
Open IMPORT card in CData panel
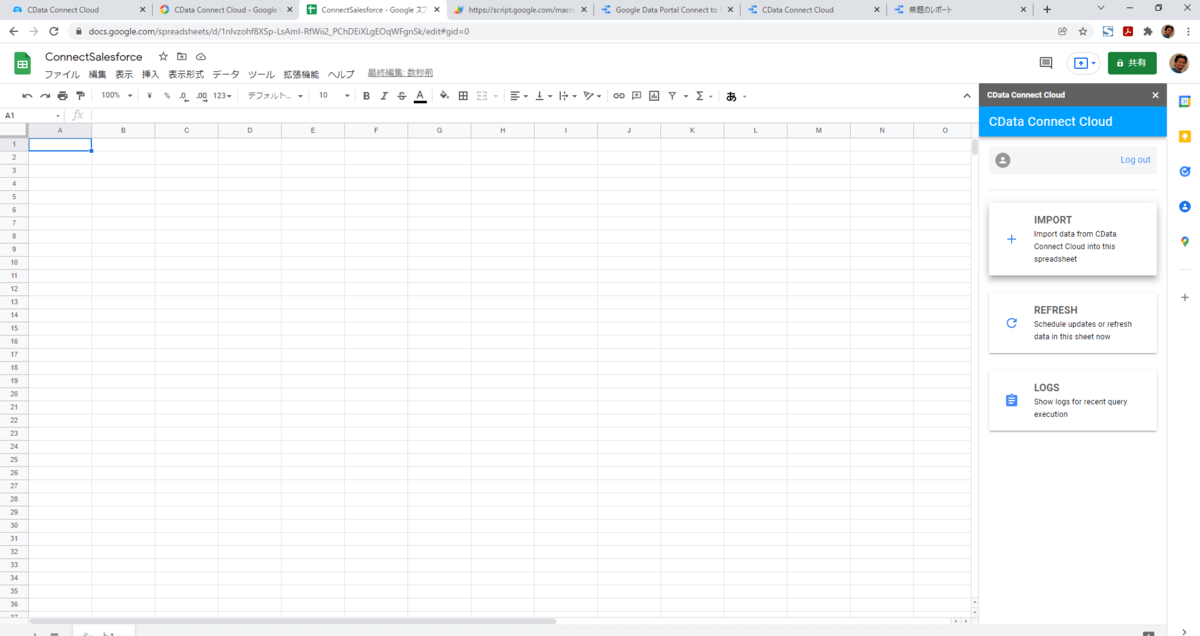point(1072,239)
